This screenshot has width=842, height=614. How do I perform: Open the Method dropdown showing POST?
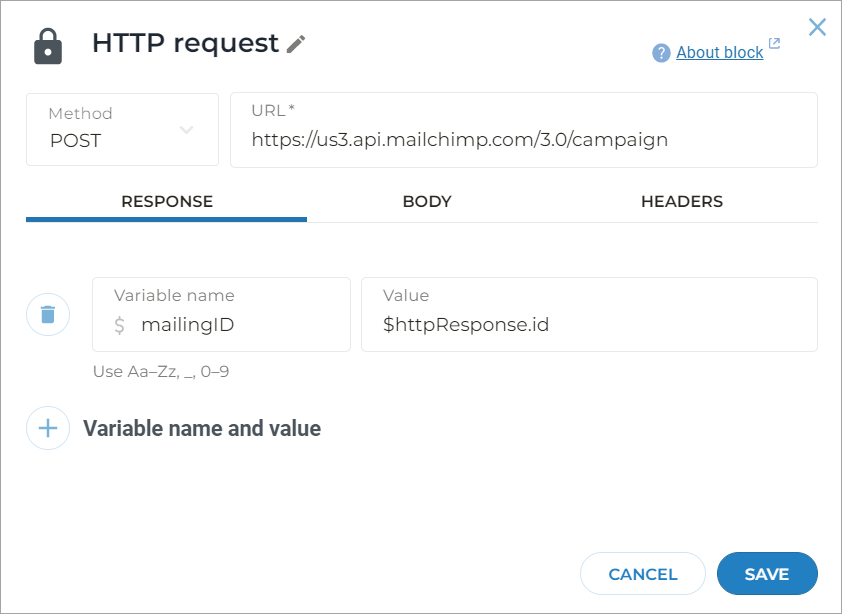(x=122, y=130)
